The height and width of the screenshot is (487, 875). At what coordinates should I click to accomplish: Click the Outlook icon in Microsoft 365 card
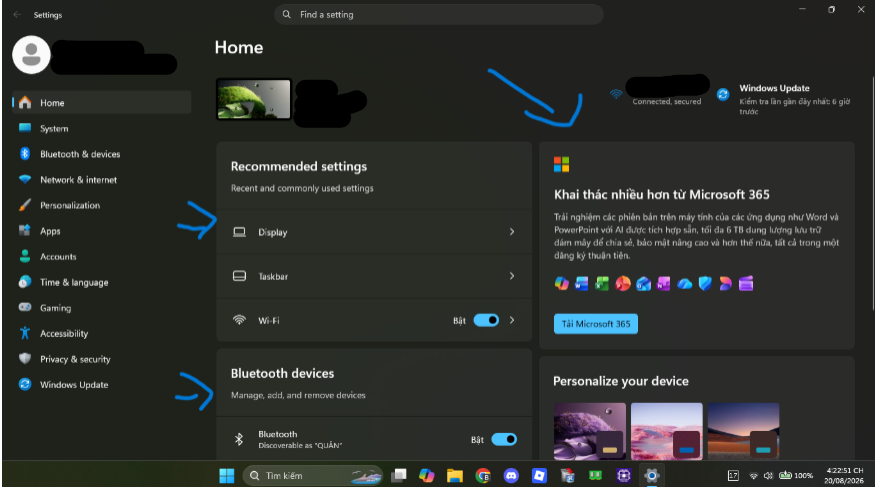tap(643, 283)
